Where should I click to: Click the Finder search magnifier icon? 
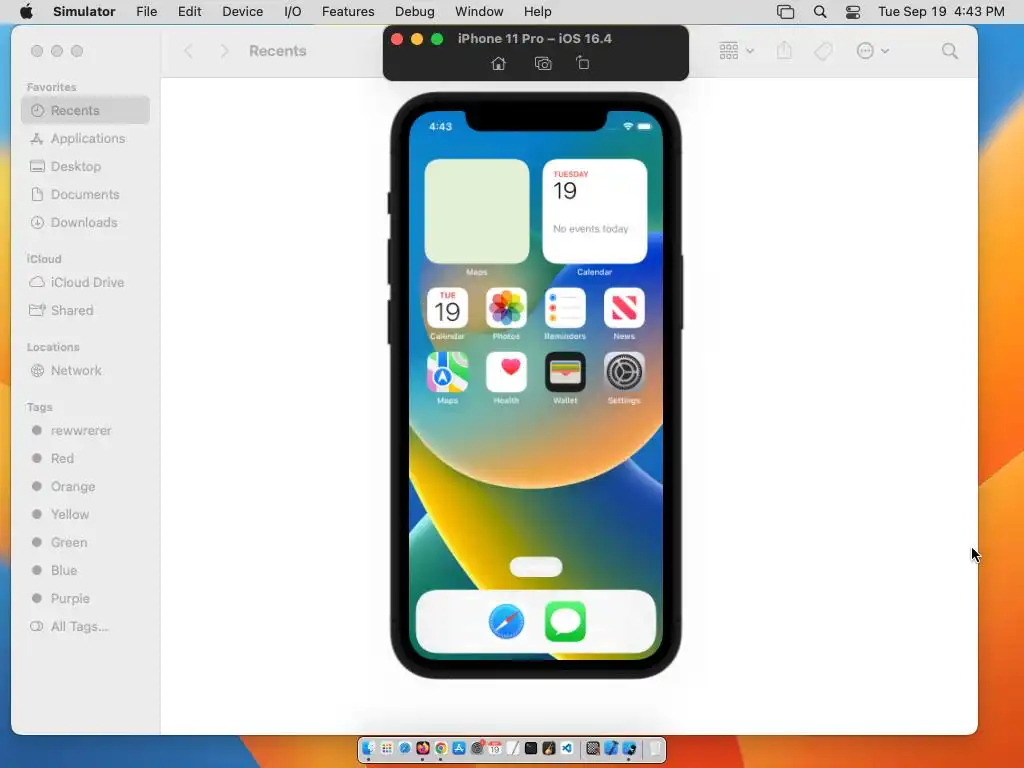950,51
